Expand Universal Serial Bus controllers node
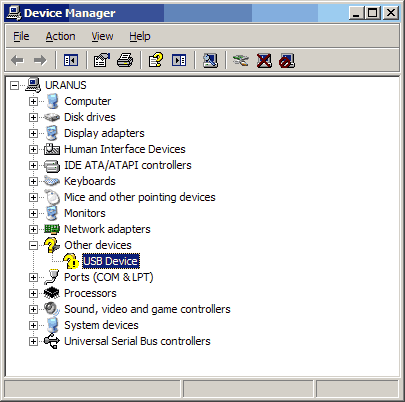Viewport: 405px width, 402px height. pos(33,341)
